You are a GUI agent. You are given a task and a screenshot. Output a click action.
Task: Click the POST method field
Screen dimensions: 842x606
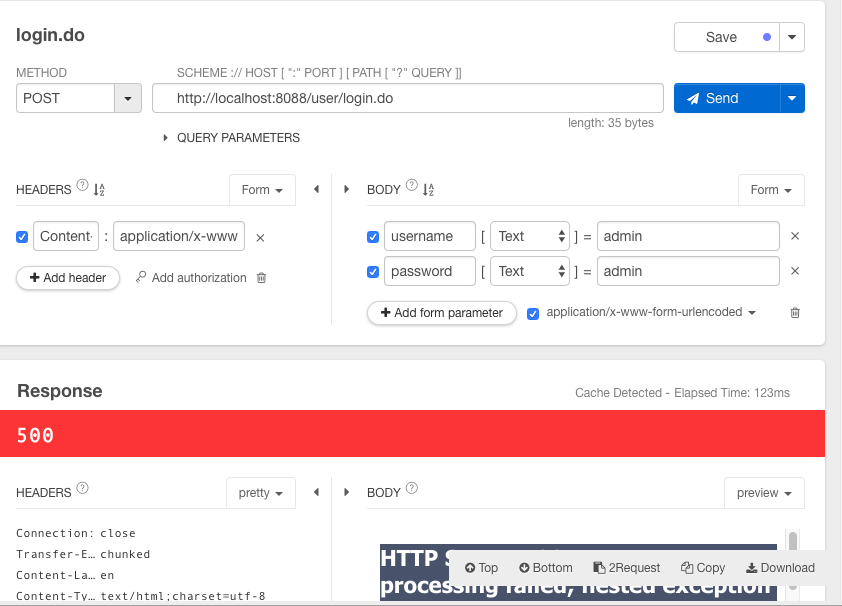coord(66,98)
